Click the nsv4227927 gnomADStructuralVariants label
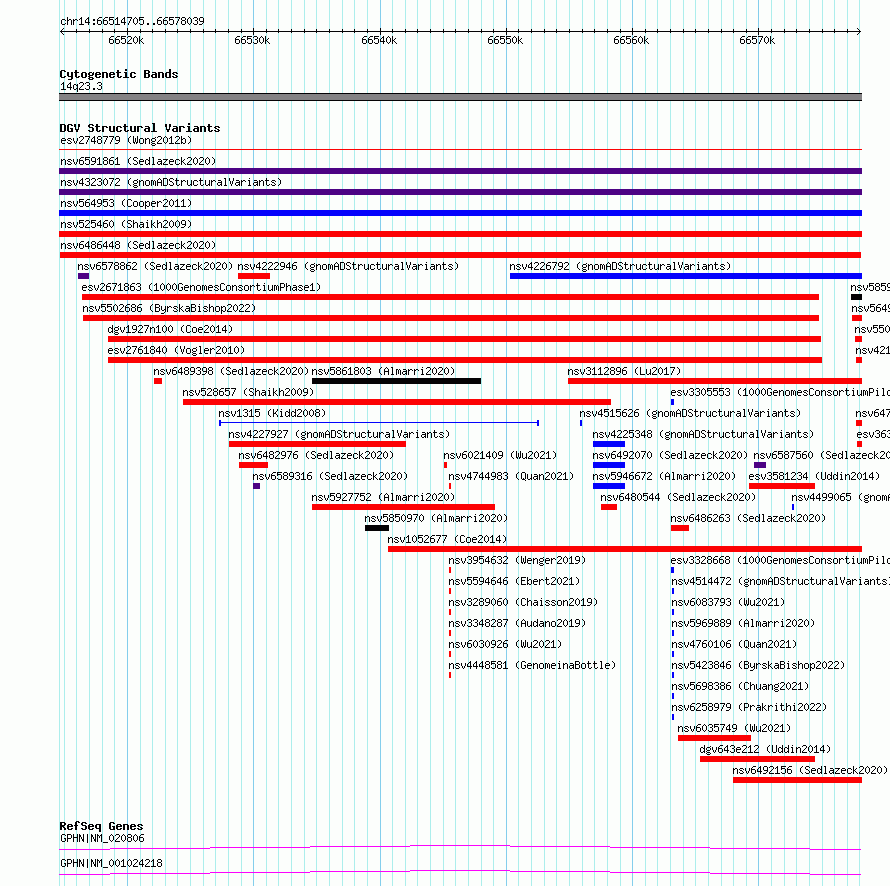Image resolution: width=890 pixels, height=886 pixels. pos(339,434)
